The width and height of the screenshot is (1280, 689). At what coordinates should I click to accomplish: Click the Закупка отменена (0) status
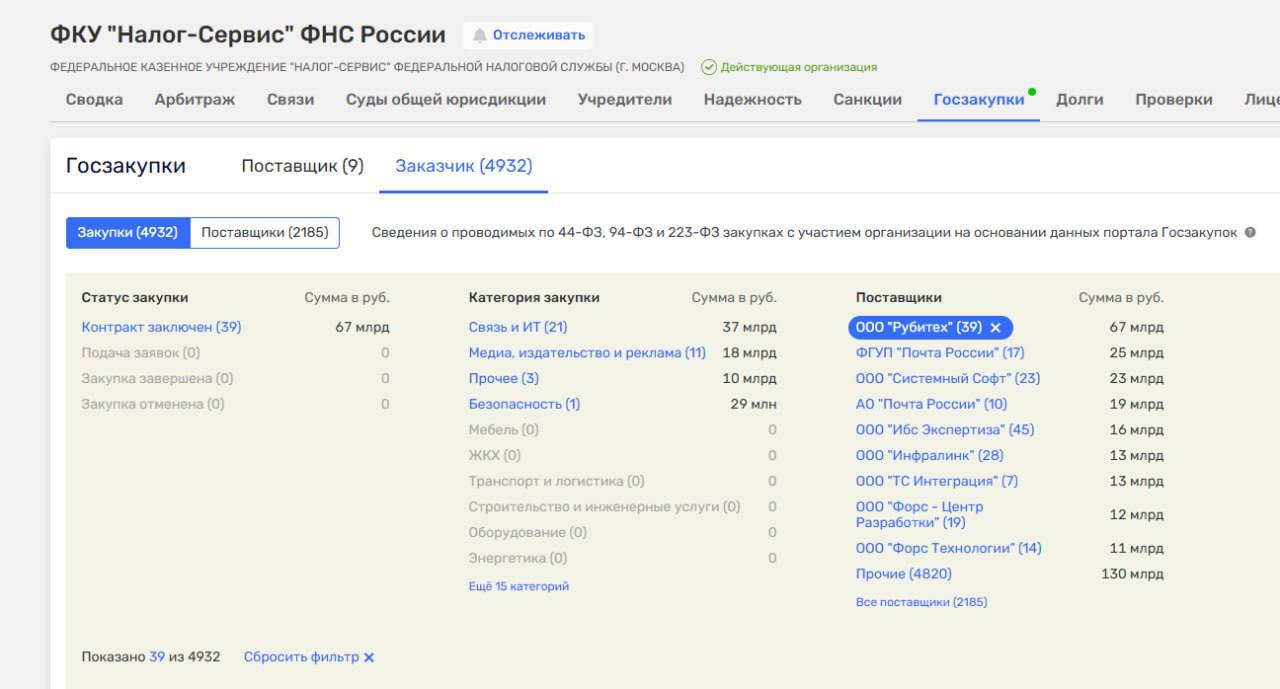tap(153, 404)
